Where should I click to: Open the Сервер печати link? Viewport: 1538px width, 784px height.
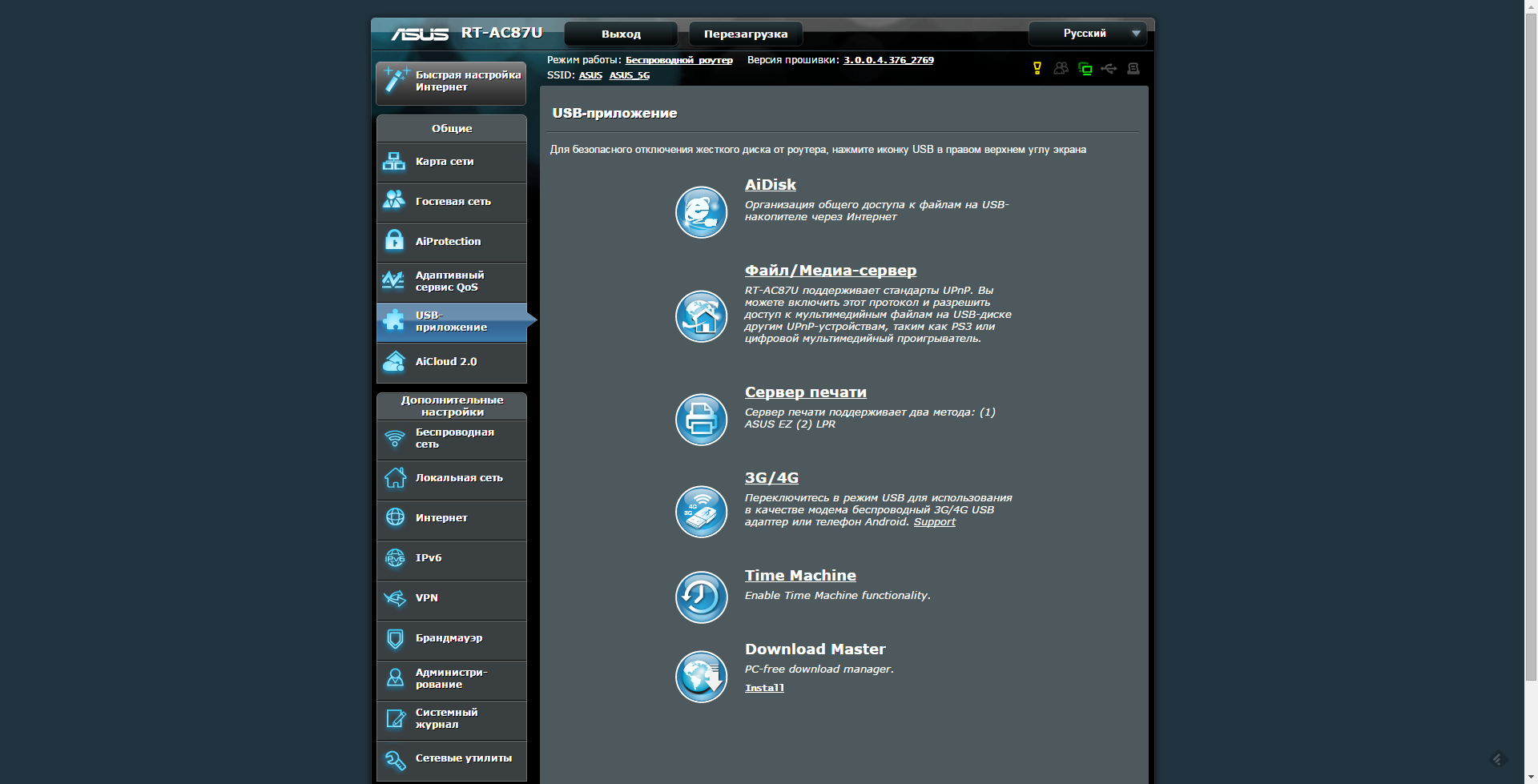coord(806,392)
